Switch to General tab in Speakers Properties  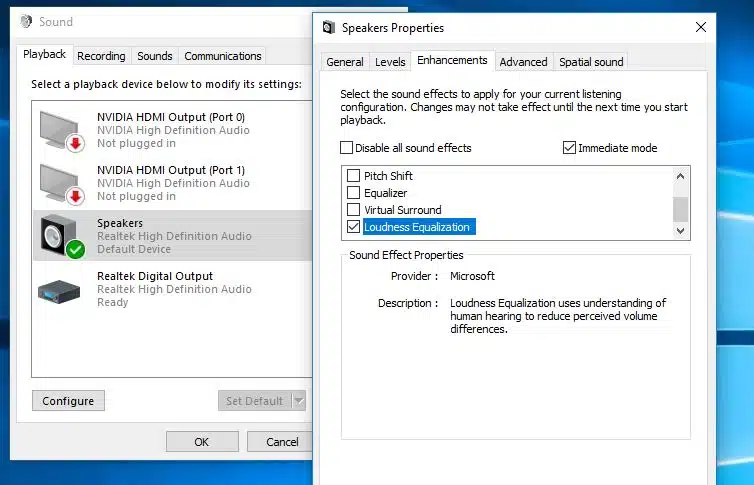[x=345, y=62]
